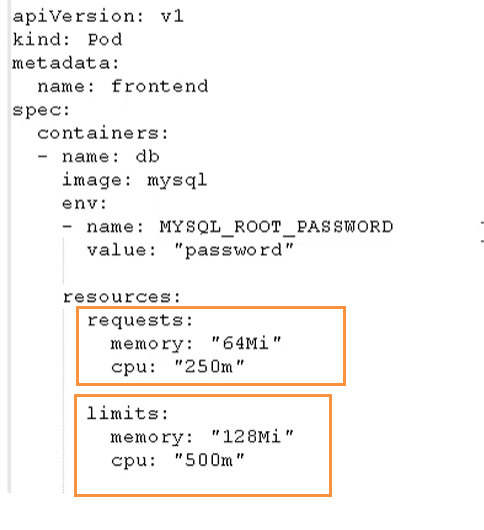Click the container name db
Screen dimensions: 484x530
pyautogui.click(x=147, y=156)
